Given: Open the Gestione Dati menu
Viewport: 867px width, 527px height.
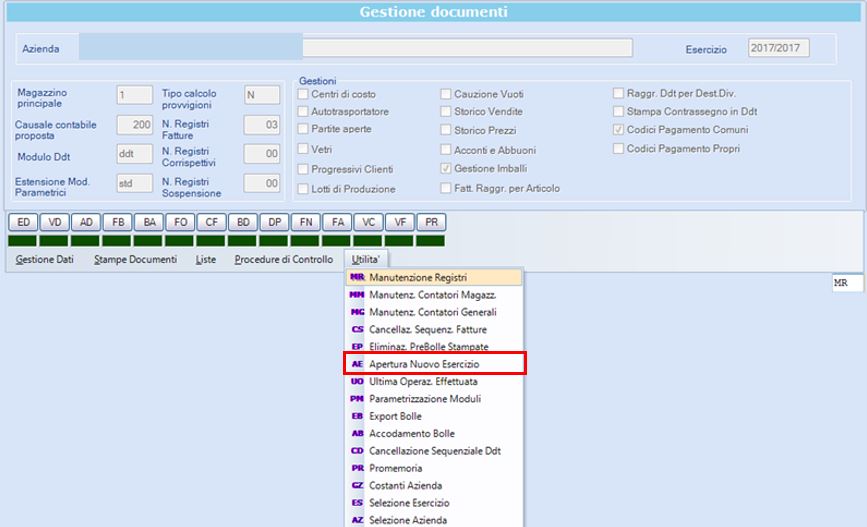Looking at the screenshot, I should (44, 259).
